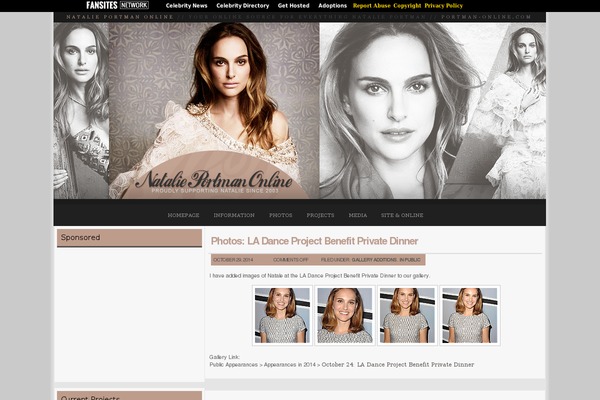Open the Privacy Policy link
The image size is (600, 400).
(x=443, y=6)
